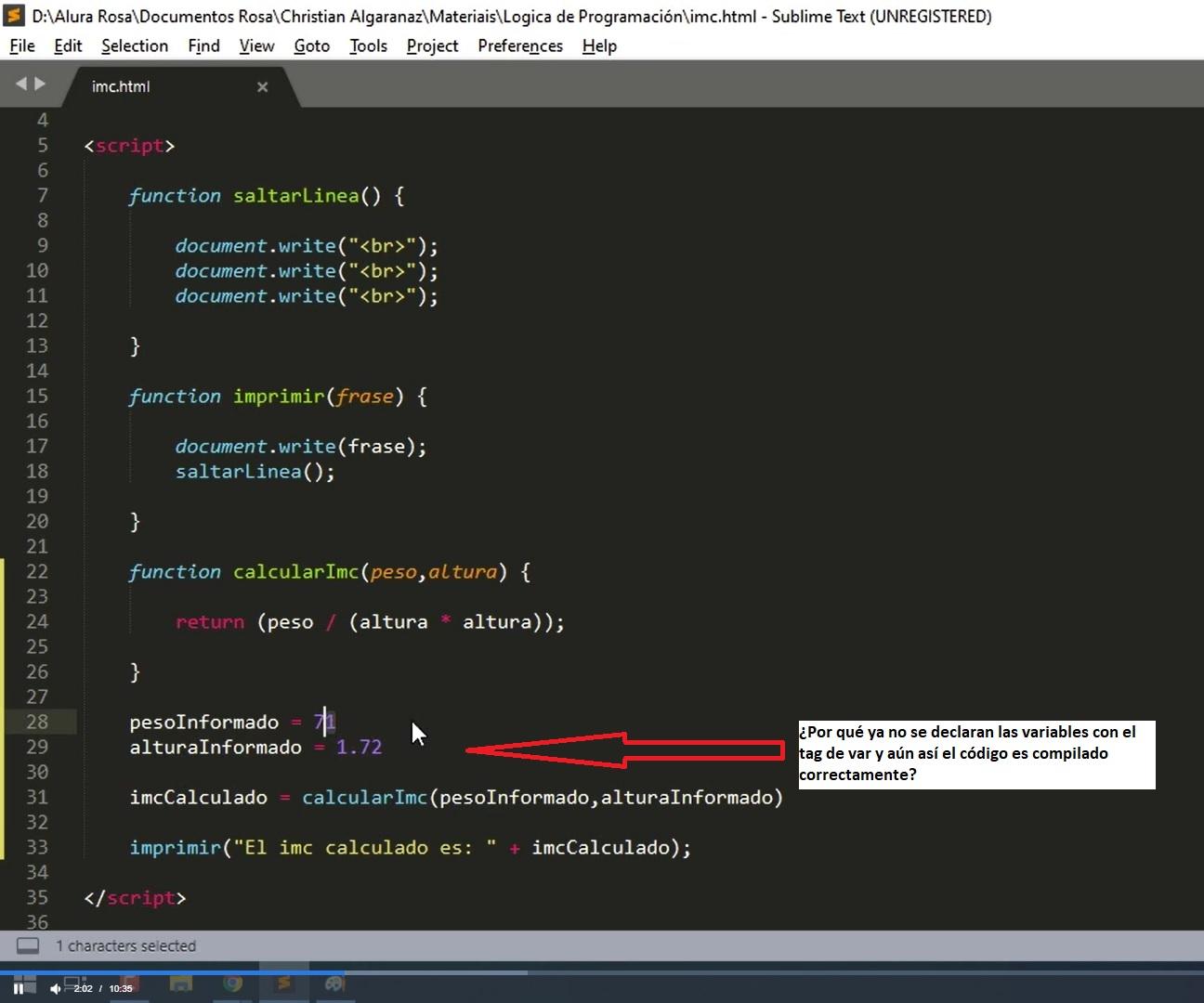
Task: Click the jump forward arrow beside tabs
Action: [x=40, y=84]
